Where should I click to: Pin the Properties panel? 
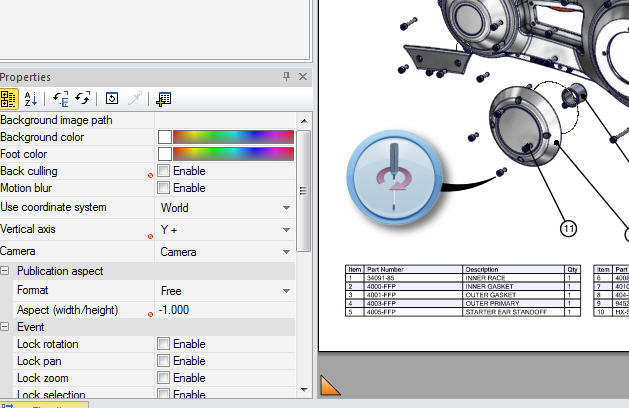click(286, 77)
